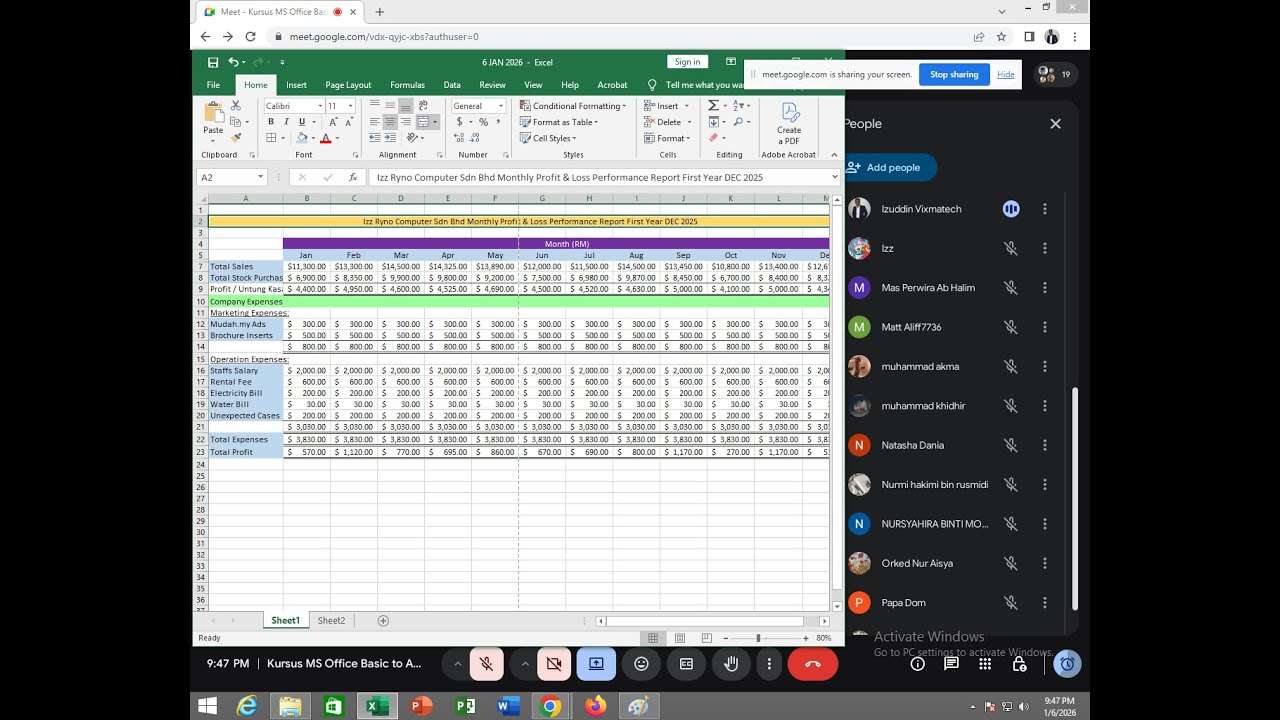The height and width of the screenshot is (720, 1280).
Task: Open the File menu tab
Action: 213,85
